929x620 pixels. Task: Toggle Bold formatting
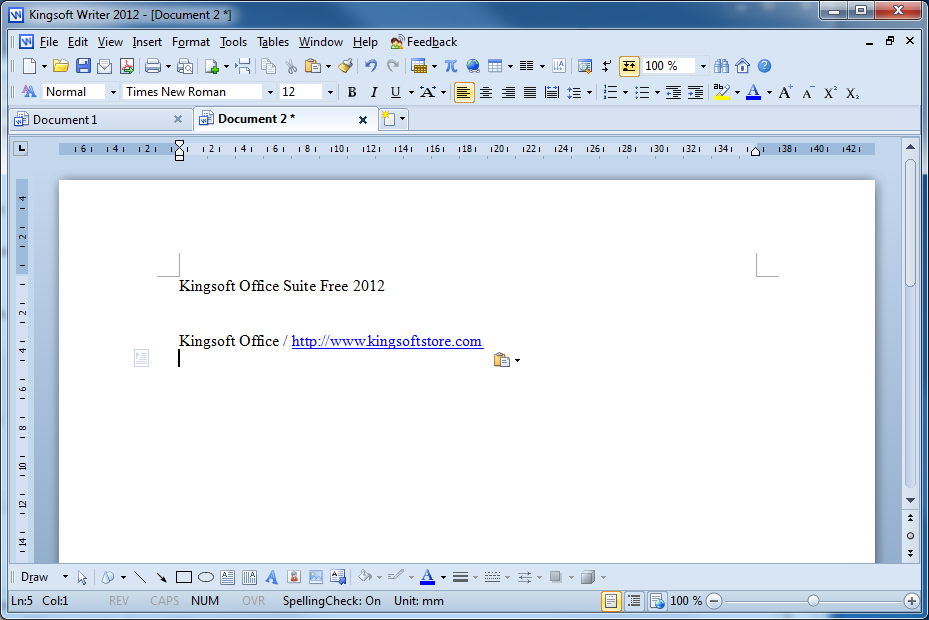tap(352, 92)
